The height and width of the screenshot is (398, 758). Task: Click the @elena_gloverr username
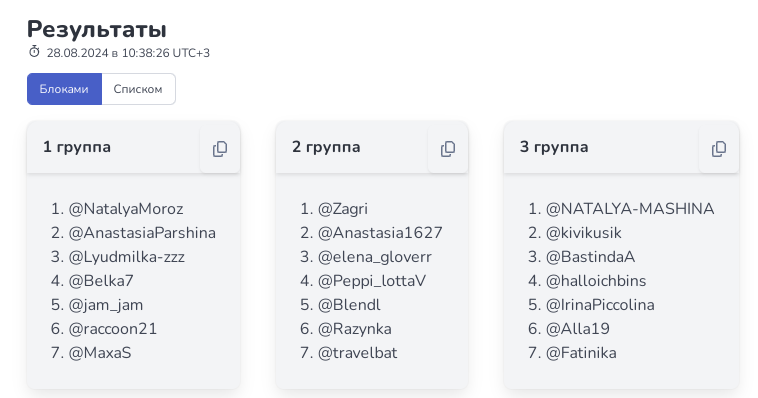pos(375,257)
